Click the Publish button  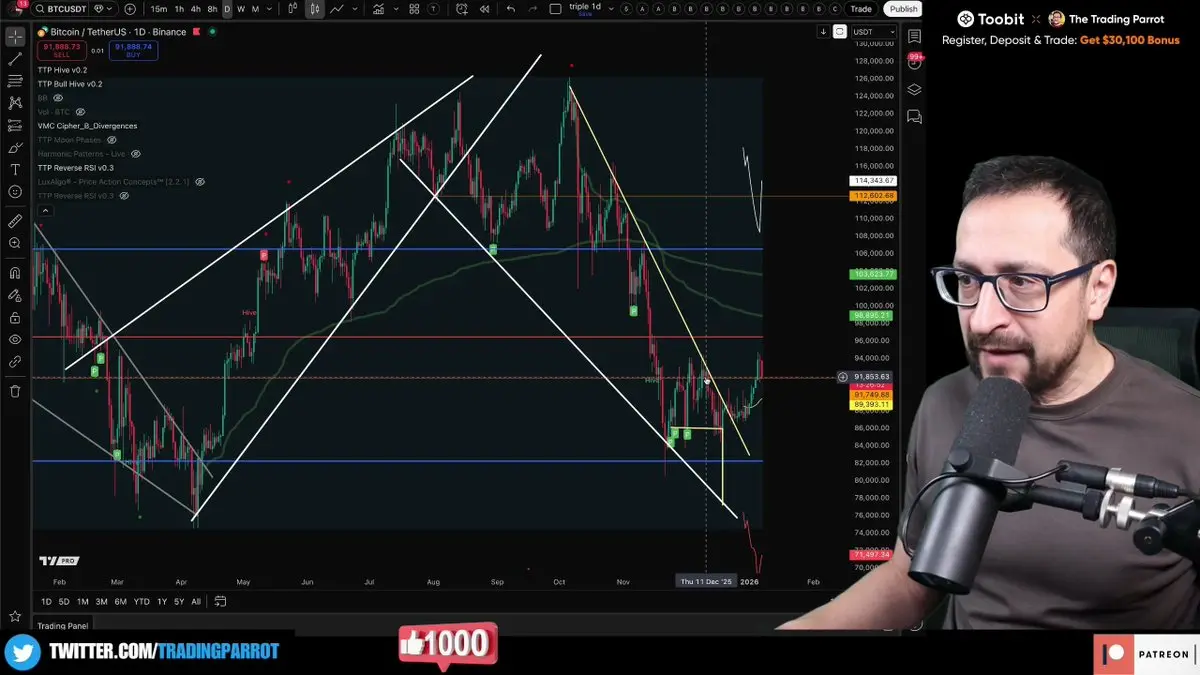click(x=903, y=9)
